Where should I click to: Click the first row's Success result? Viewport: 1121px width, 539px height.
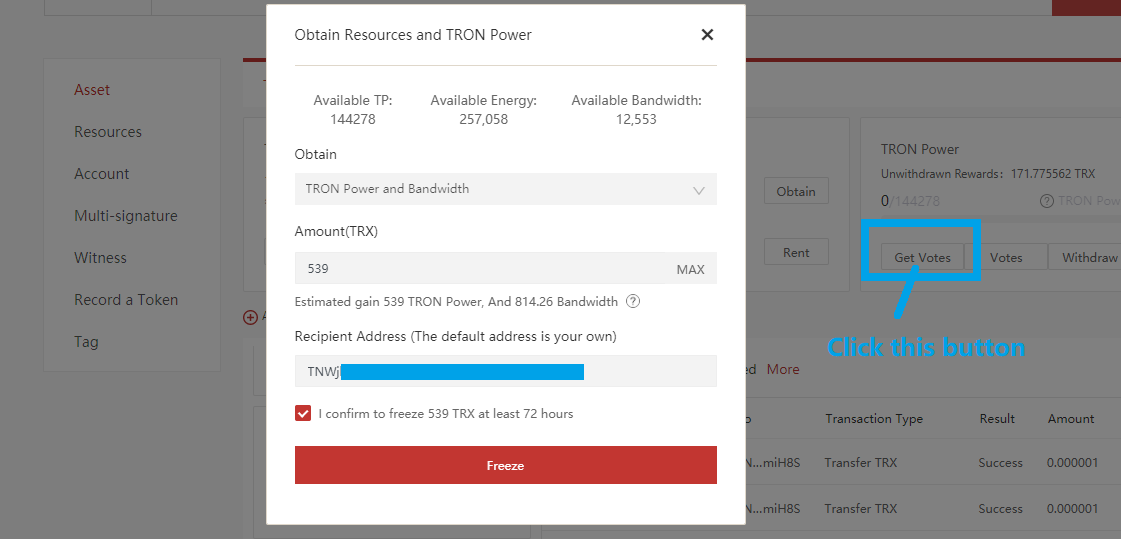[1000, 463]
